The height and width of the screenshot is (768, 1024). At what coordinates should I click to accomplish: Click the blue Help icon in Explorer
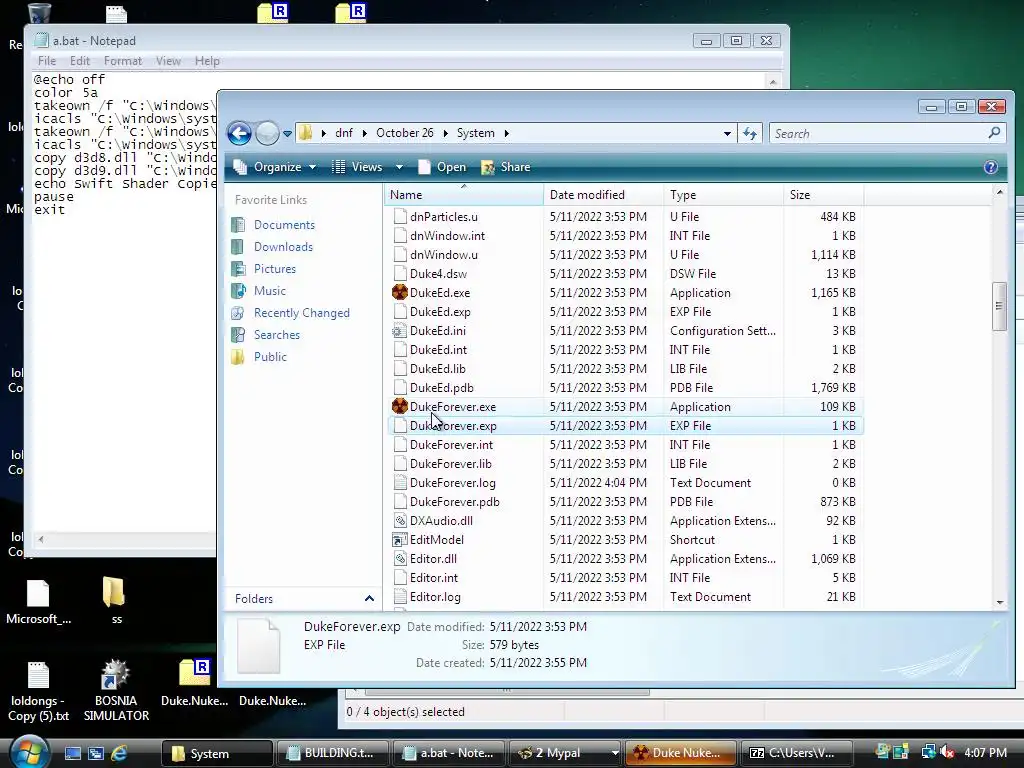click(x=990, y=167)
